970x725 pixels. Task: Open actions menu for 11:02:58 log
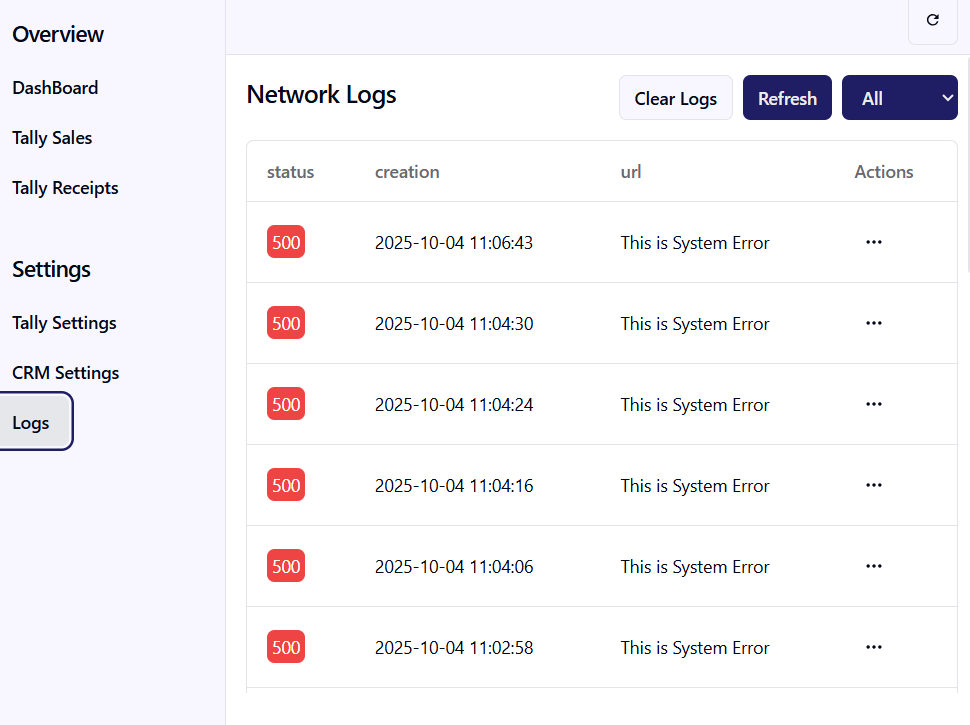pos(873,647)
